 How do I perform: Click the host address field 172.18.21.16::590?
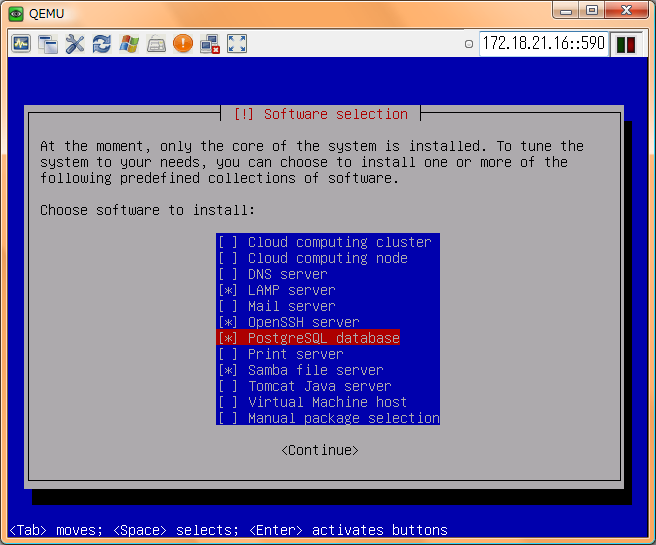tap(543, 43)
